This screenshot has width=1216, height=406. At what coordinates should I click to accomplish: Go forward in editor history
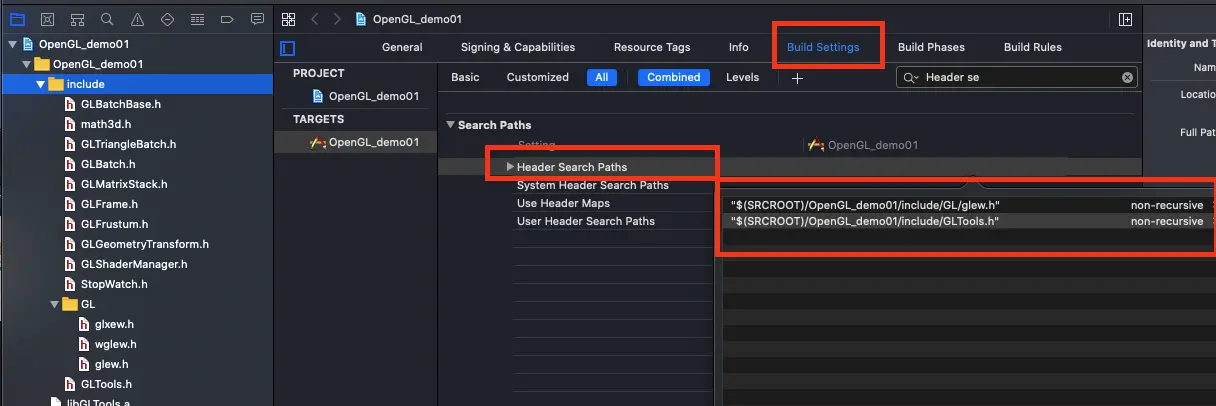(x=336, y=19)
